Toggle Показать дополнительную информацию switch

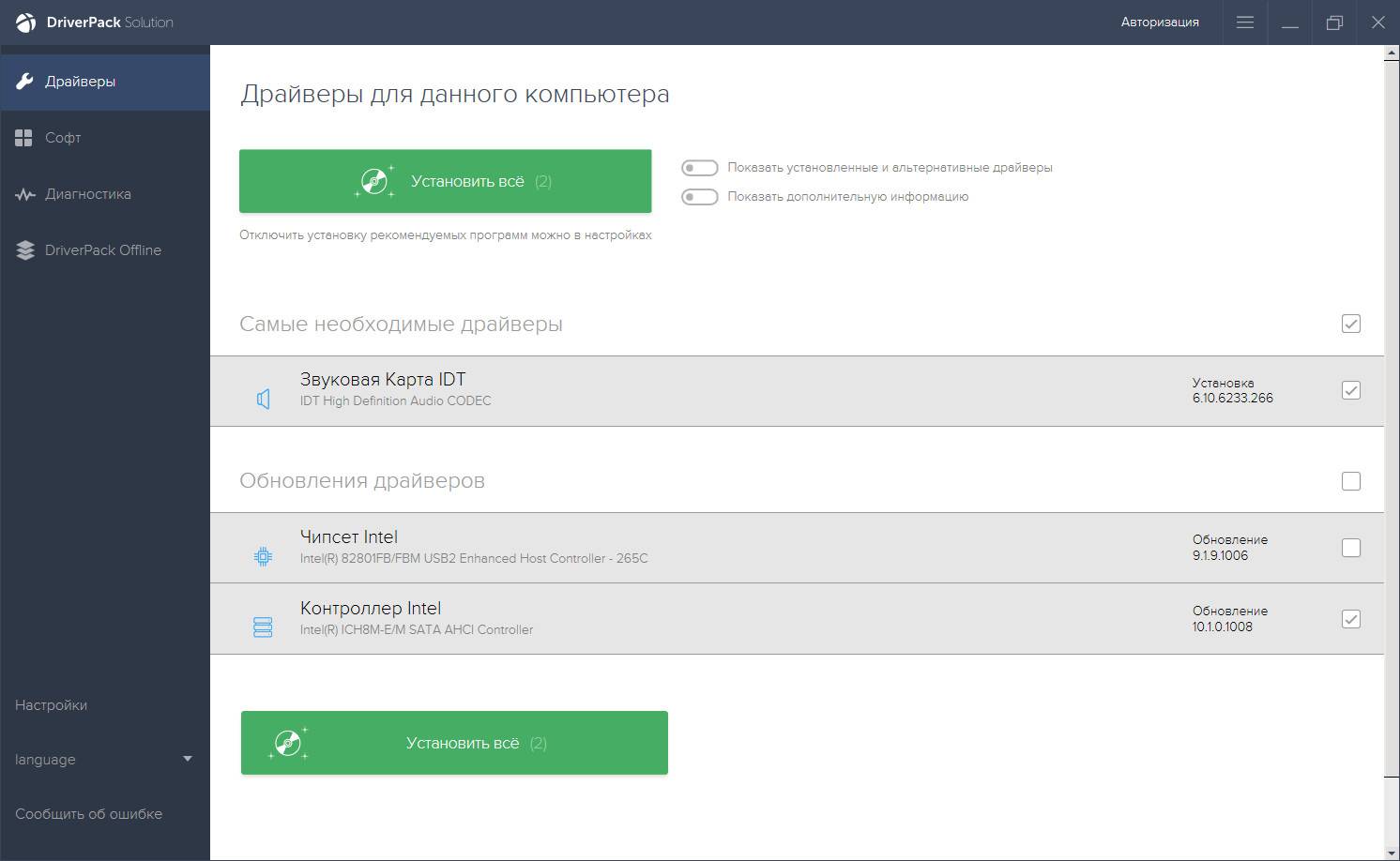pos(699,197)
